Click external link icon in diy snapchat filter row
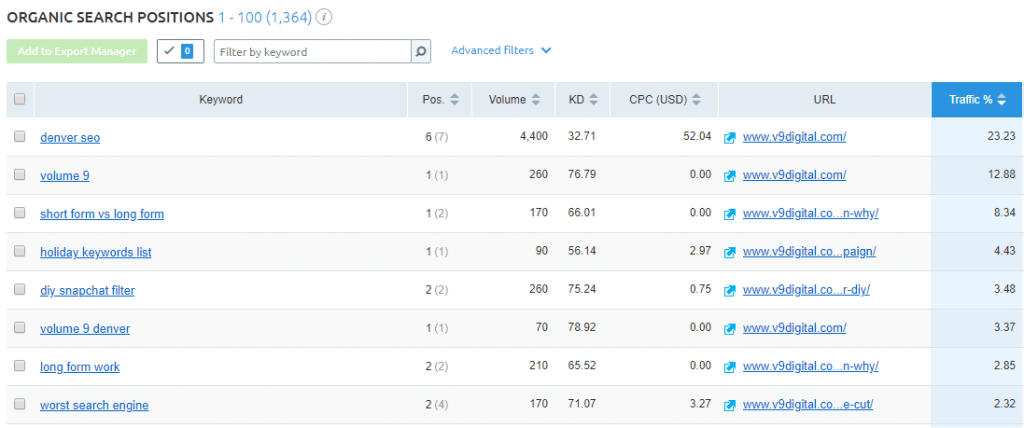 [x=730, y=291]
